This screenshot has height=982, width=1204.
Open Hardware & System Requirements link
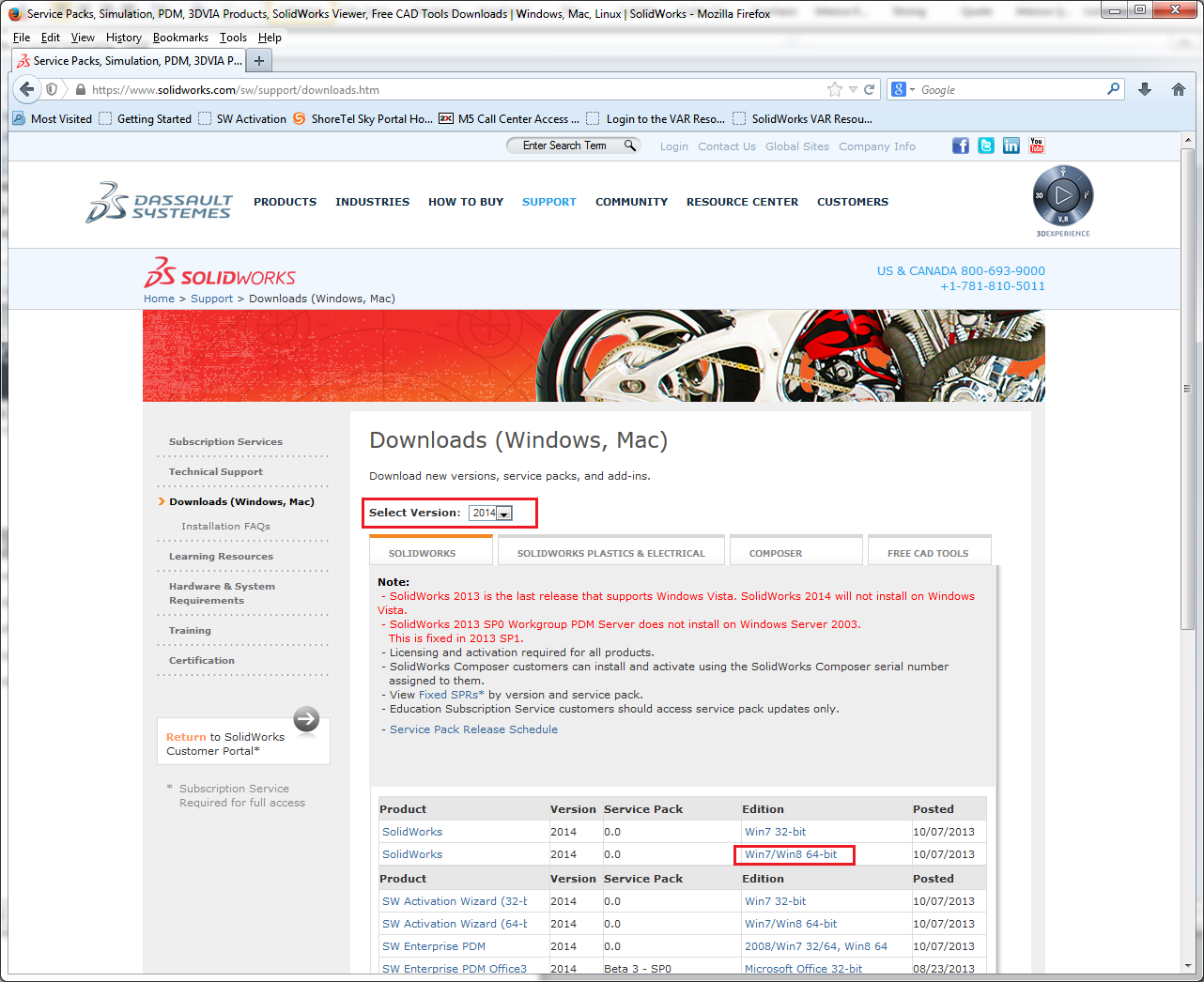[223, 593]
